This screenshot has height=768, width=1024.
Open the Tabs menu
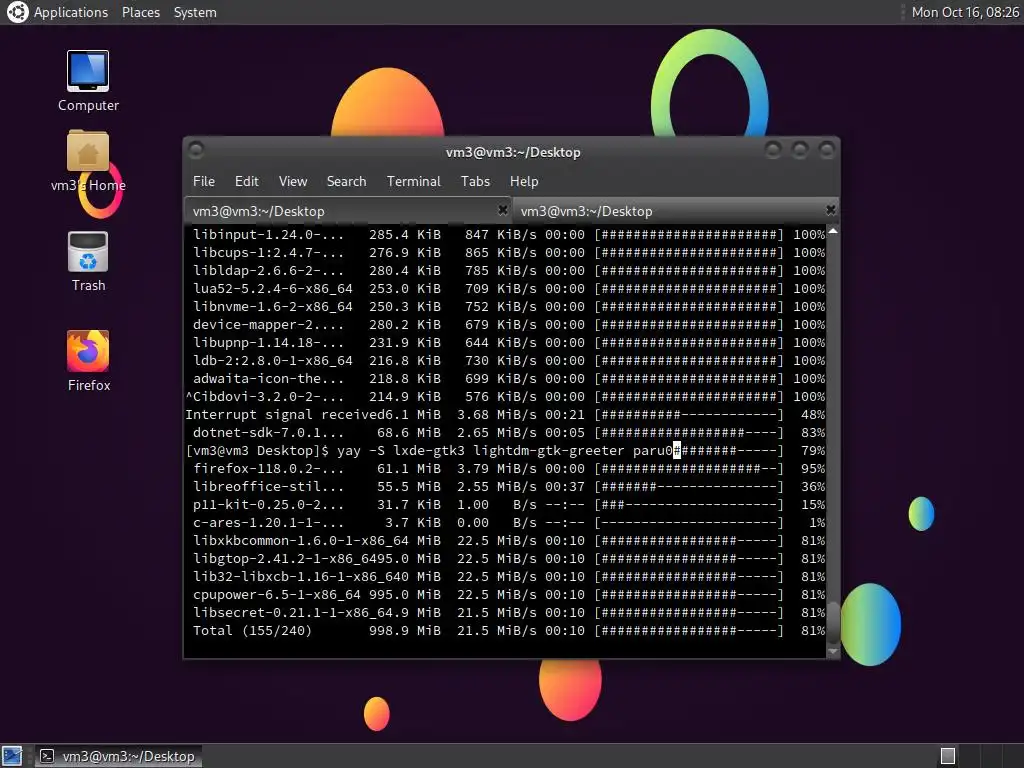(475, 182)
